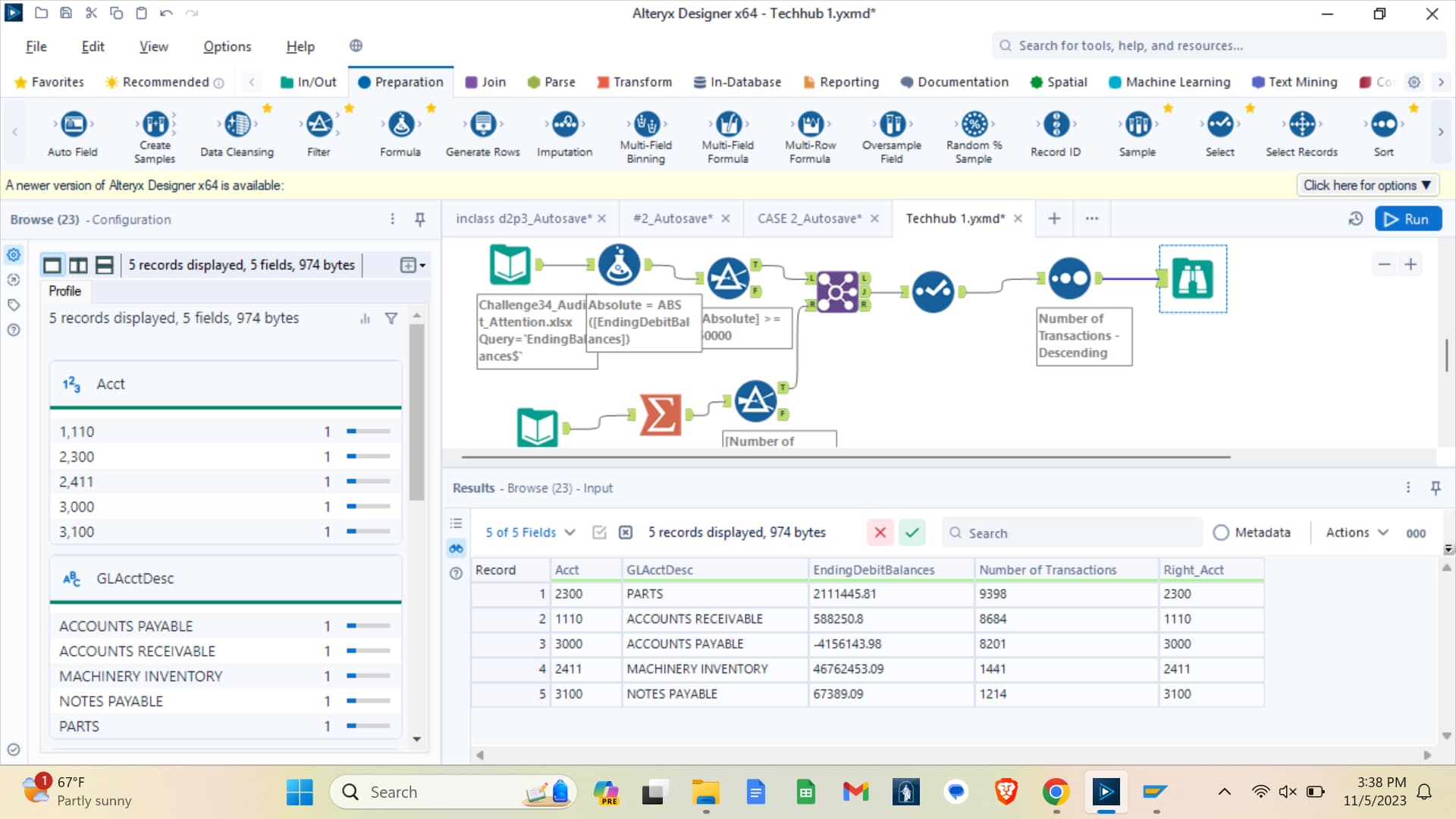Open Click here for options dropdown
The height and width of the screenshot is (819, 1456).
click(1367, 185)
